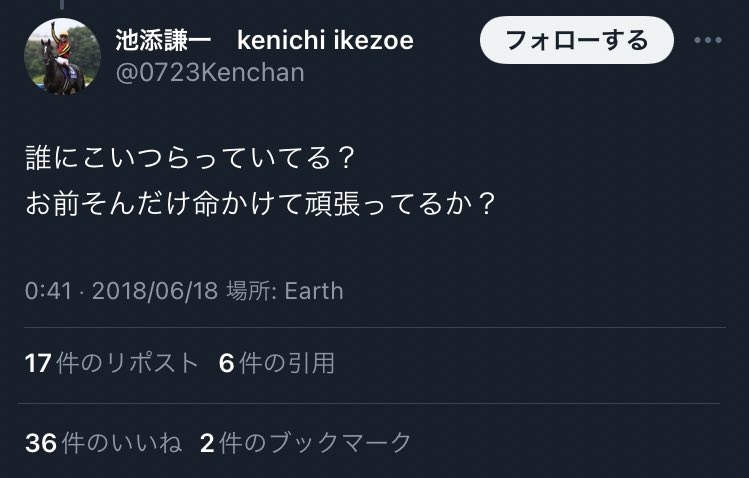Click the 2018/06/18 post date
The height and width of the screenshot is (478, 749).
(150, 291)
